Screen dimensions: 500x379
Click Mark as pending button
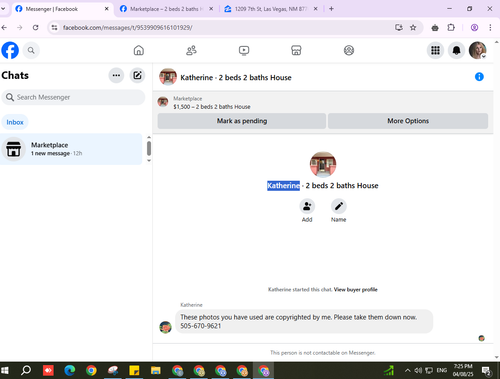(x=242, y=121)
